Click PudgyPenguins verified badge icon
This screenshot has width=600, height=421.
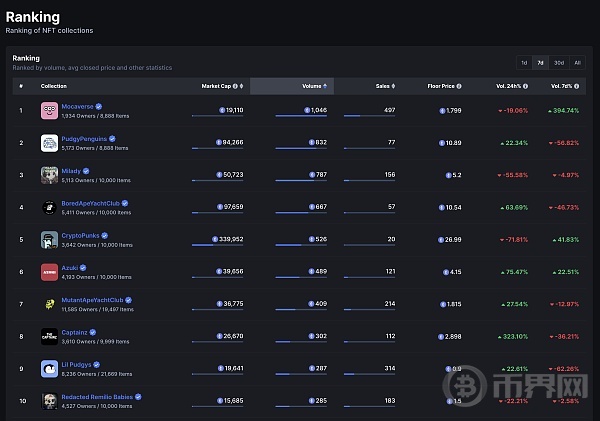pos(112,139)
